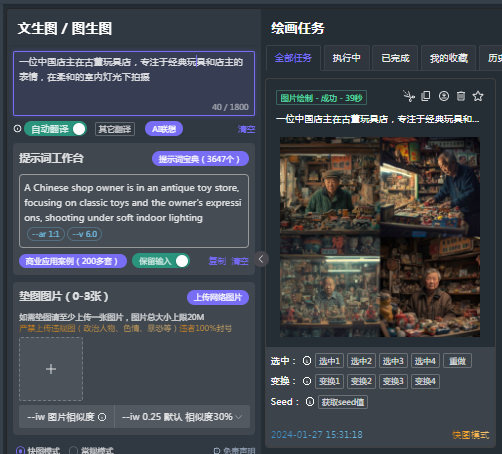Click the 变换3 button

[393, 381]
